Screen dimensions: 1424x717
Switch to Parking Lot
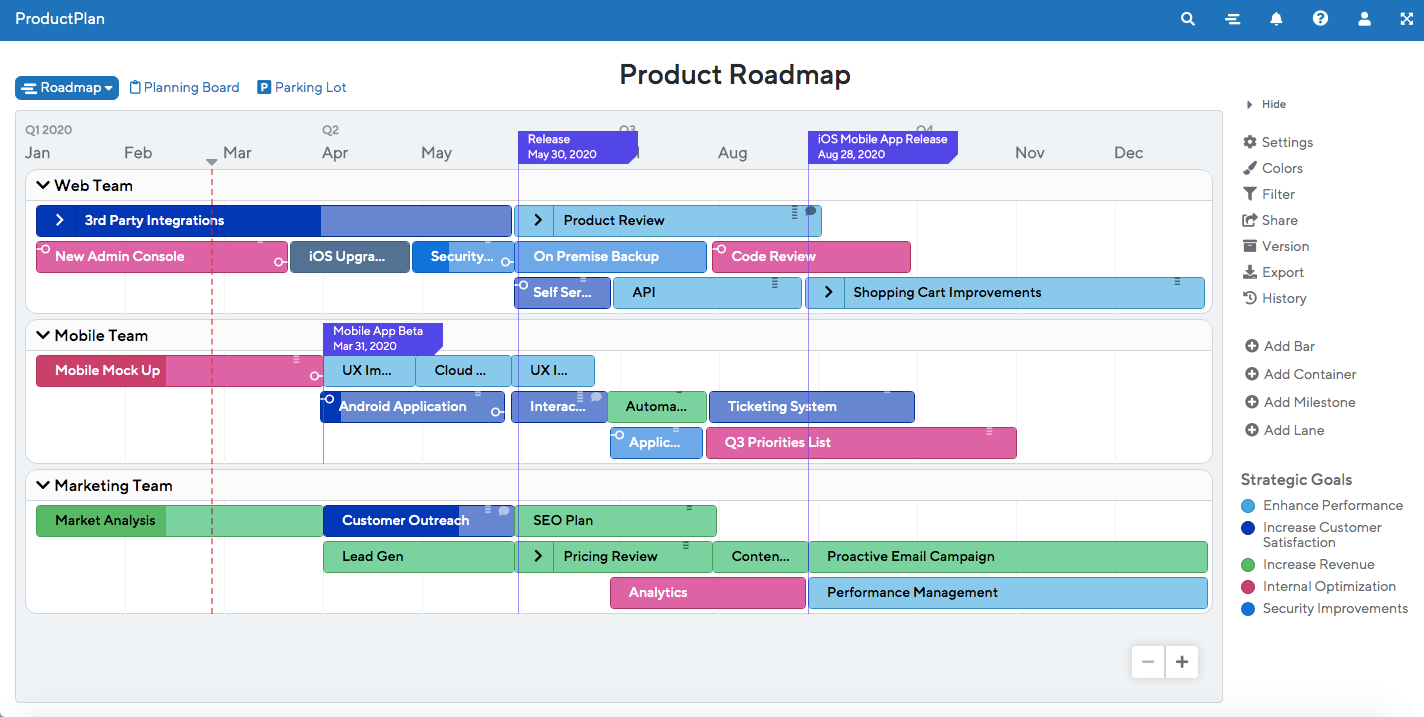coord(302,88)
